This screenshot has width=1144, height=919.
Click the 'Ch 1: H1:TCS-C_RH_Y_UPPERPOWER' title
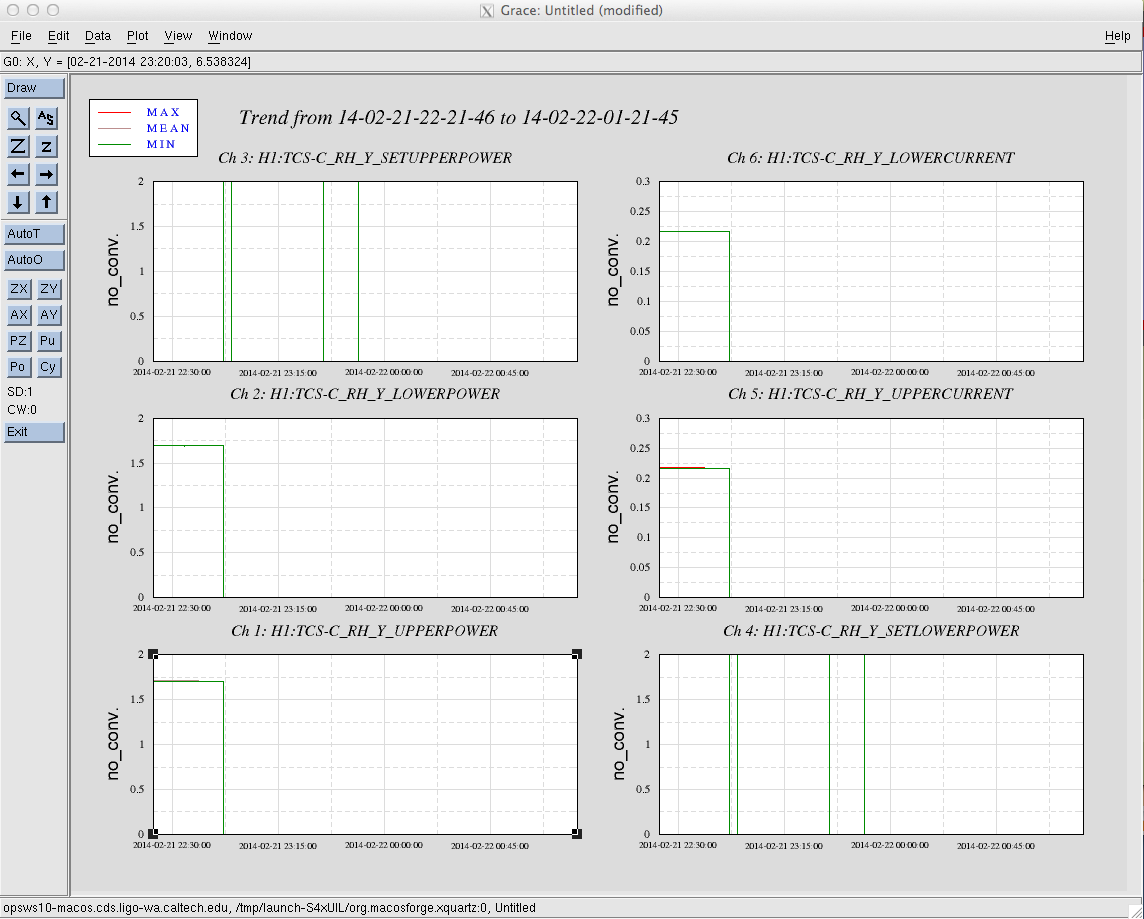point(364,631)
